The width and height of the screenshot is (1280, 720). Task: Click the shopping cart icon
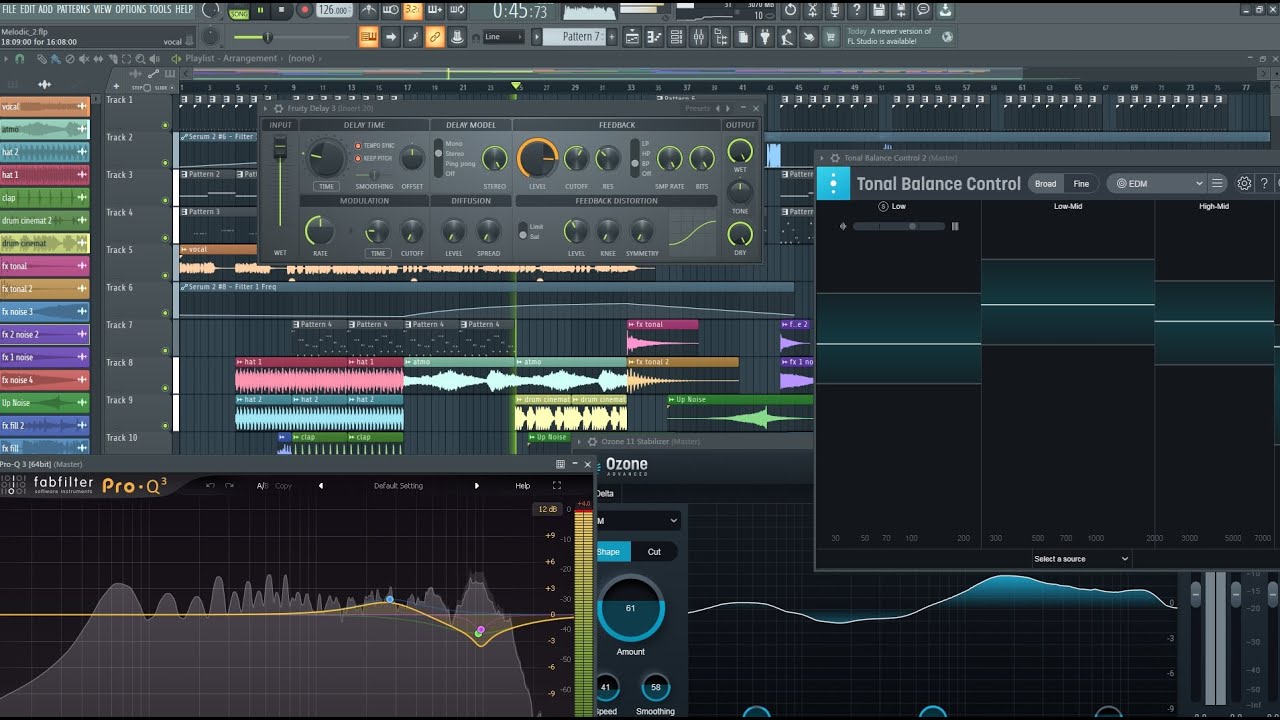(830, 37)
